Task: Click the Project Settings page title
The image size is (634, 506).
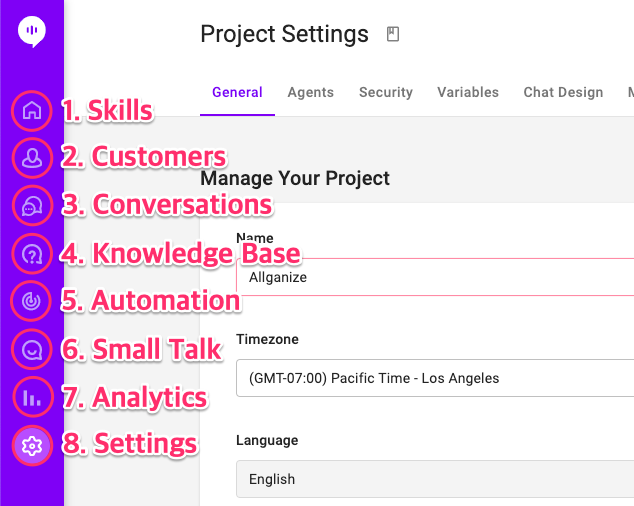Action: click(x=284, y=34)
